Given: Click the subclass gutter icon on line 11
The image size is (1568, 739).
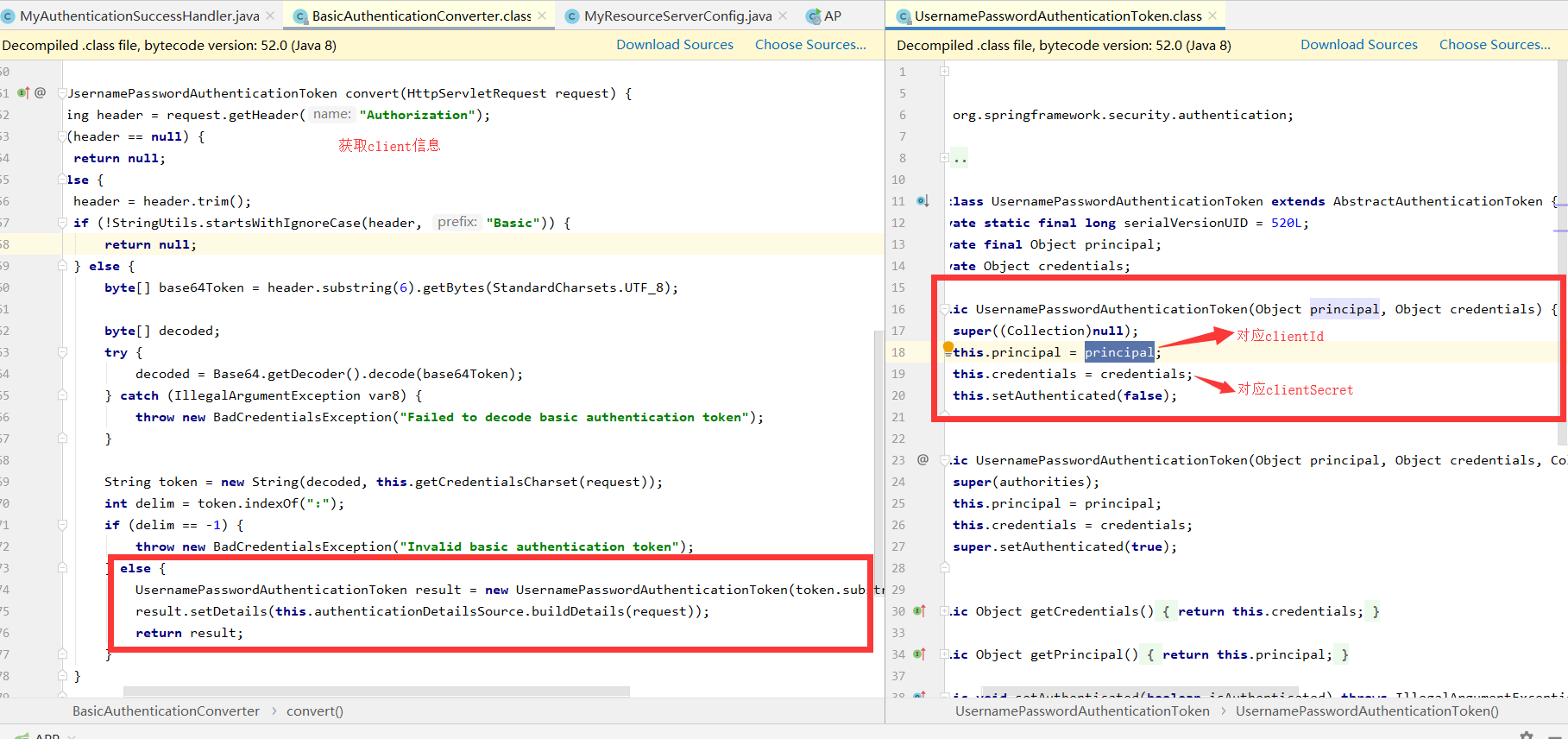Looking at the screenshot, I should pos(923,200).
